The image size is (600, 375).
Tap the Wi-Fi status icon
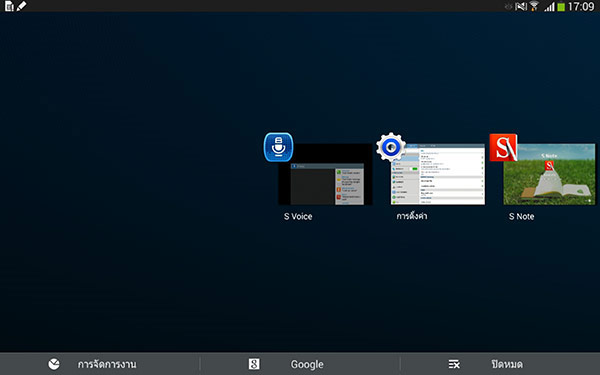pyautogui.click(x=535, y=6)
